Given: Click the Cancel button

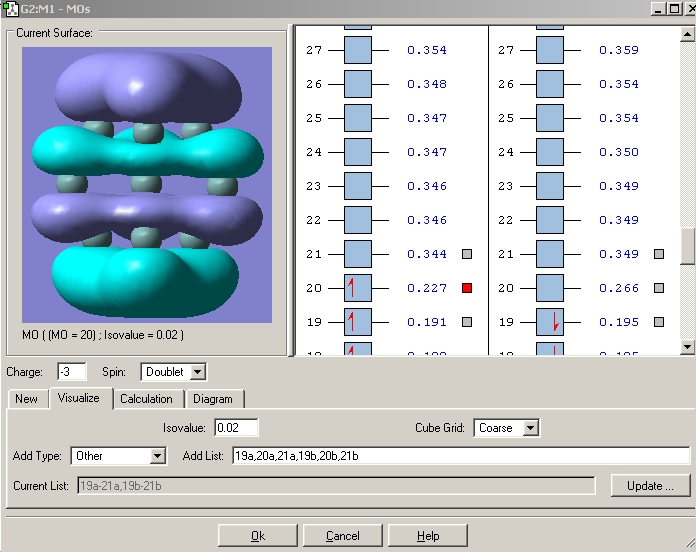Looking at the screenshot, I should click(x=343, y=536).
